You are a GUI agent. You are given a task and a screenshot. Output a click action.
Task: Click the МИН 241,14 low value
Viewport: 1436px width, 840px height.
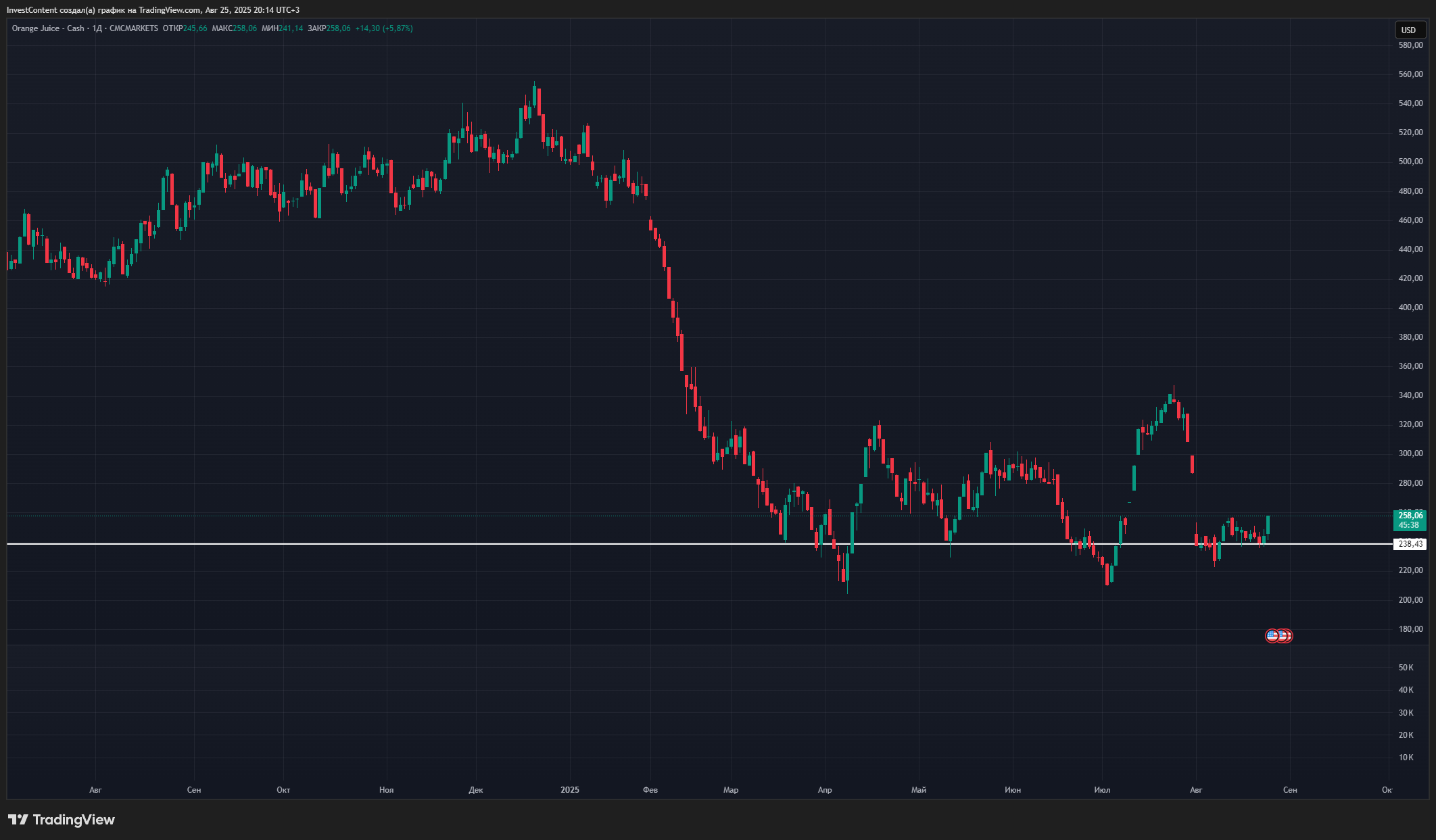(x=282, y=28)
